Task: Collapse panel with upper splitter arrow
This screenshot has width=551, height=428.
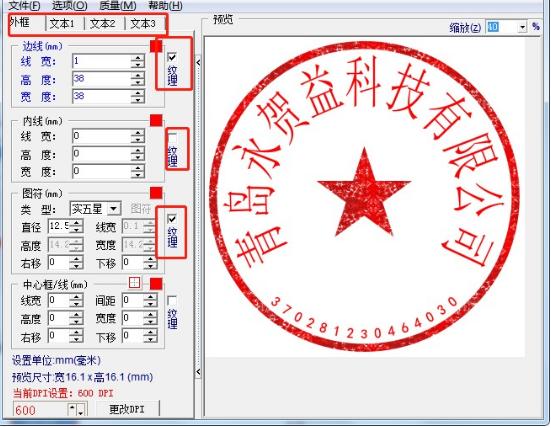Action: tap(198, 63)
